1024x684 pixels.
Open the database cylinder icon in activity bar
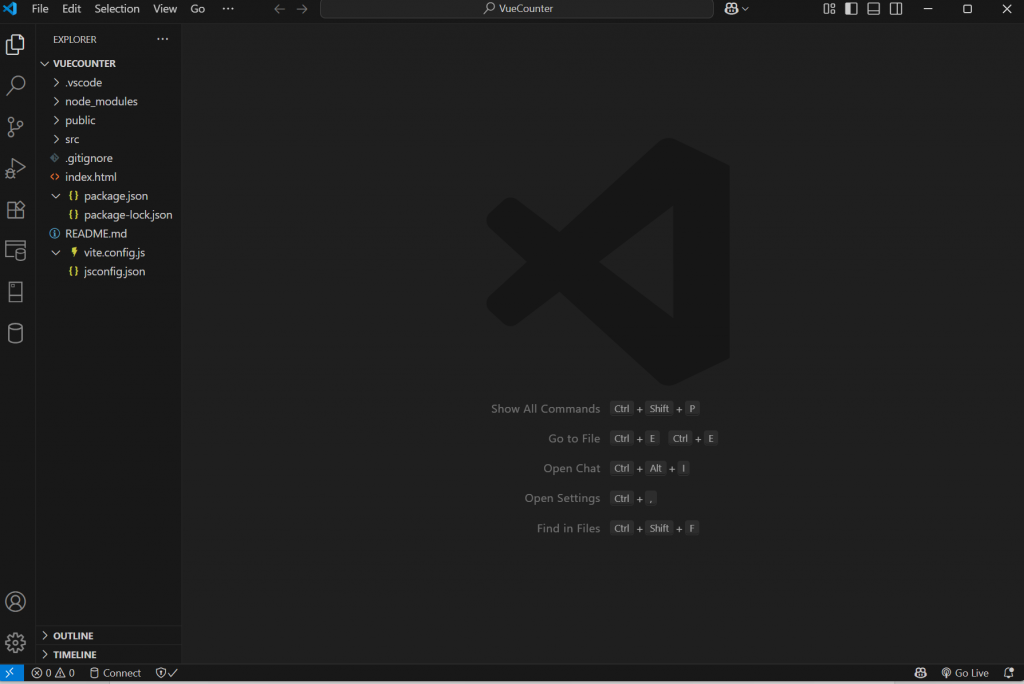pyautogui.click(x=16, y=333)
